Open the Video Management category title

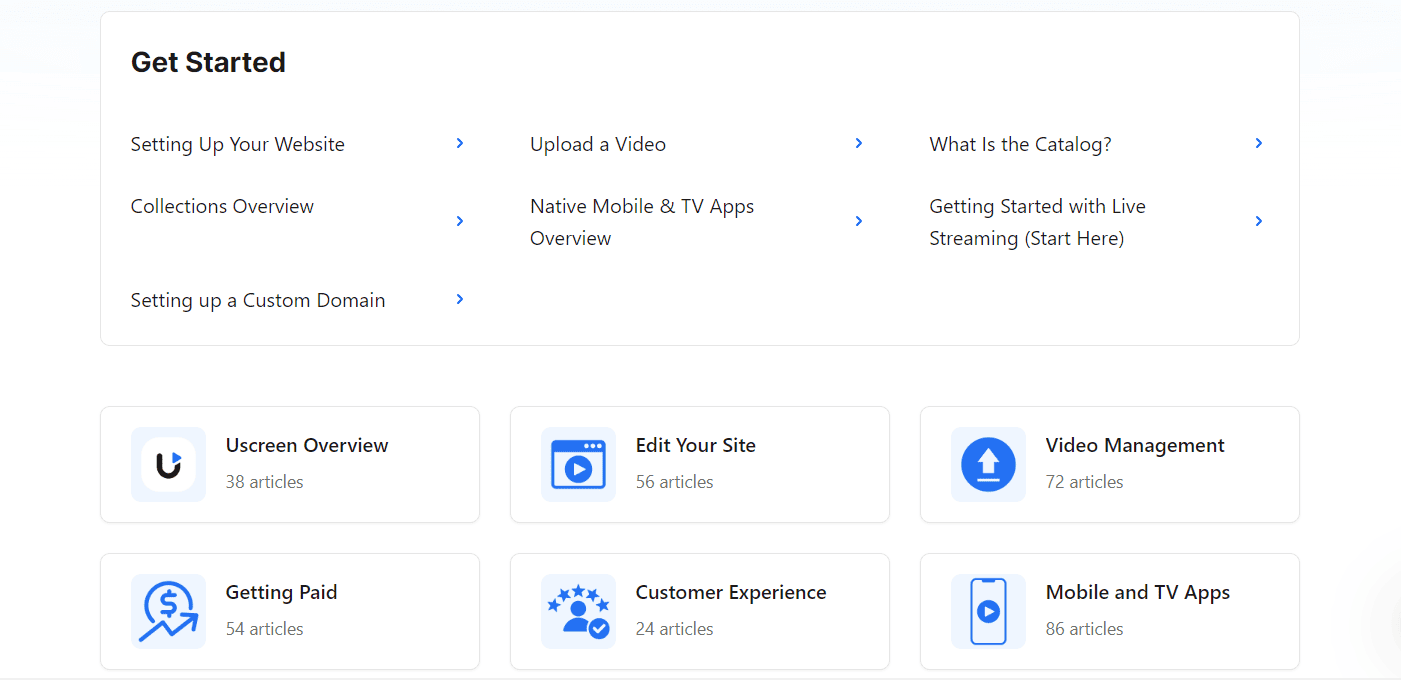[1135, 446]
